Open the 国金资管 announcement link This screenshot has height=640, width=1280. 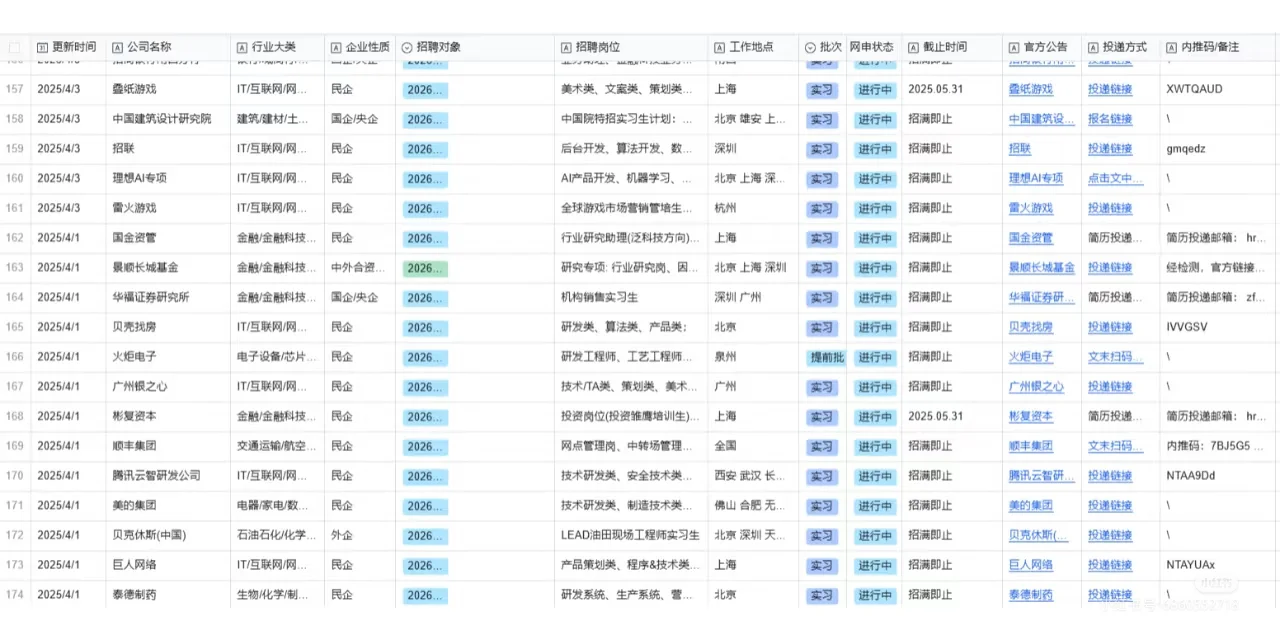coord(1030,238)
